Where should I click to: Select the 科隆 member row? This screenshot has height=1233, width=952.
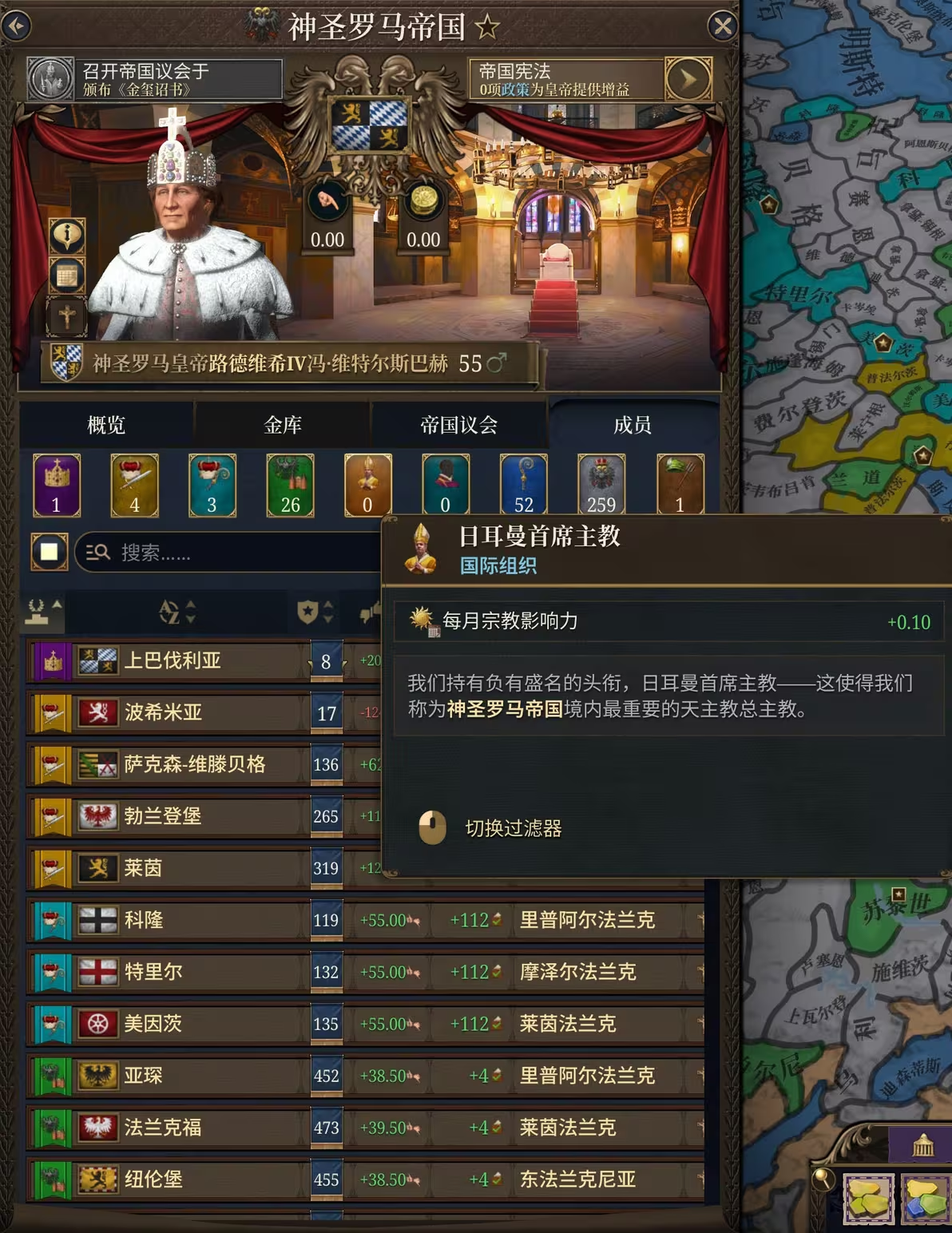(366, 920)
